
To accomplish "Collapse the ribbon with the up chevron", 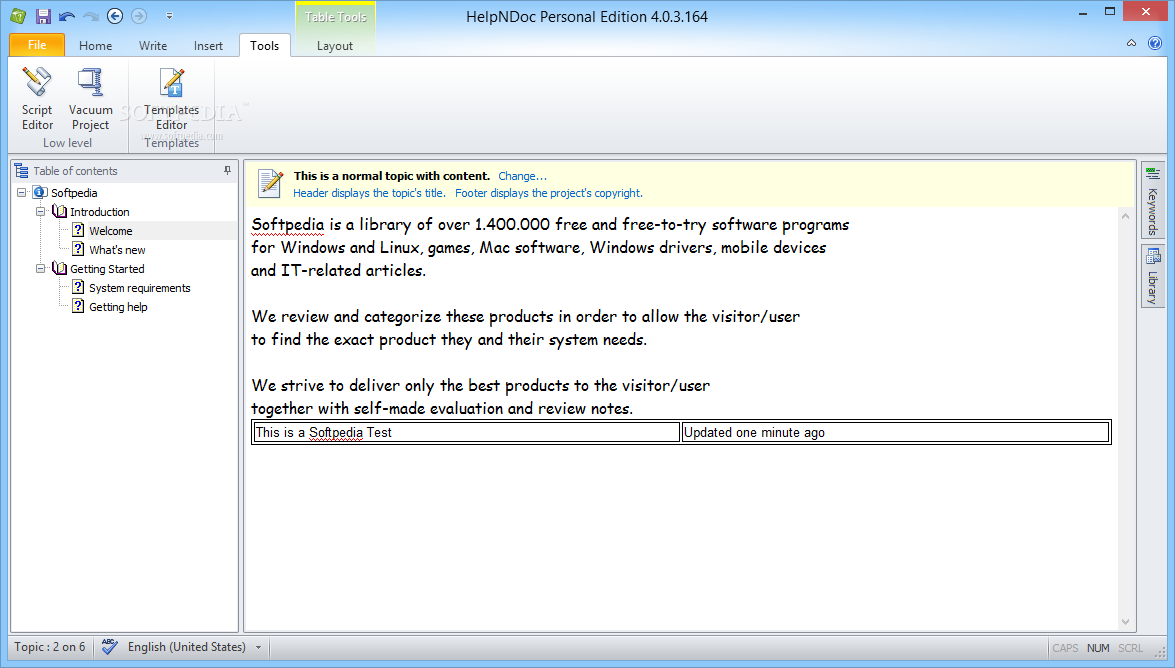I will [1132, 43].
